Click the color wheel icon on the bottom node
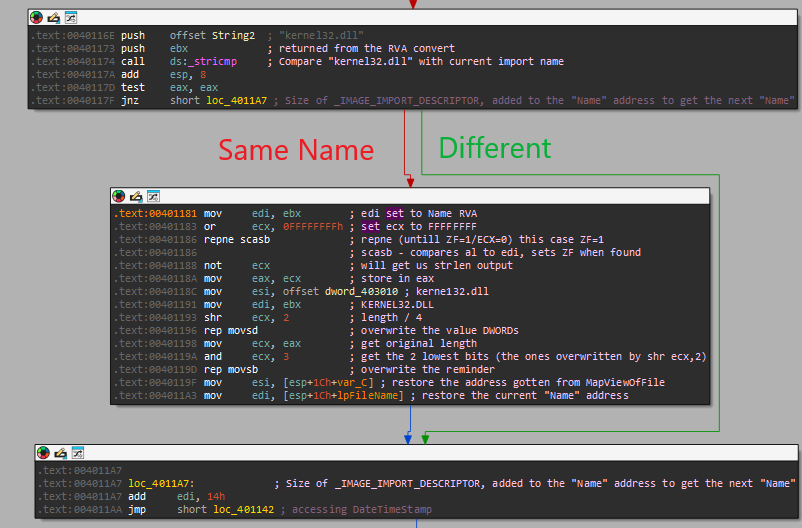The height and width of the screenshot is (528, 802). click(44, 452)
